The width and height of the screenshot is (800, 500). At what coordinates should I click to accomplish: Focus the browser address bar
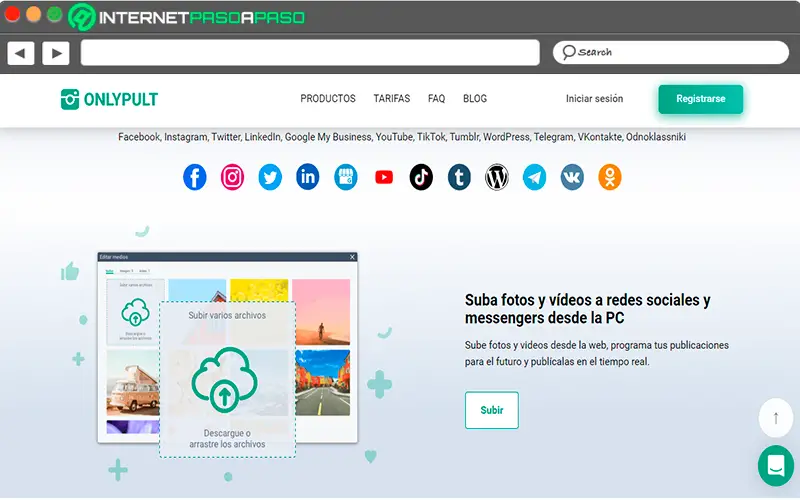[x=310, y=53]
